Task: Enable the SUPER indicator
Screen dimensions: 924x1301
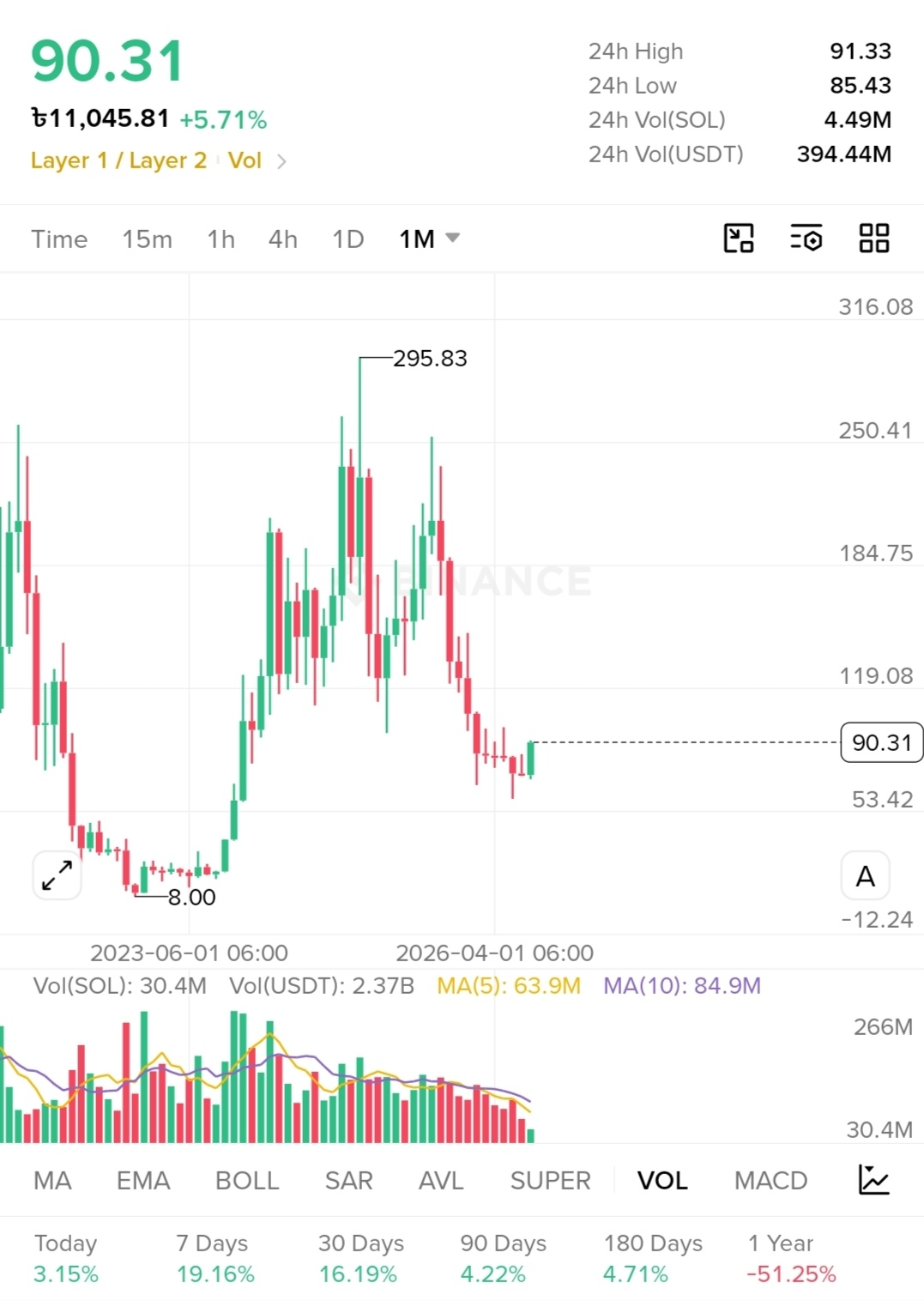Action: pos(550,1181)
